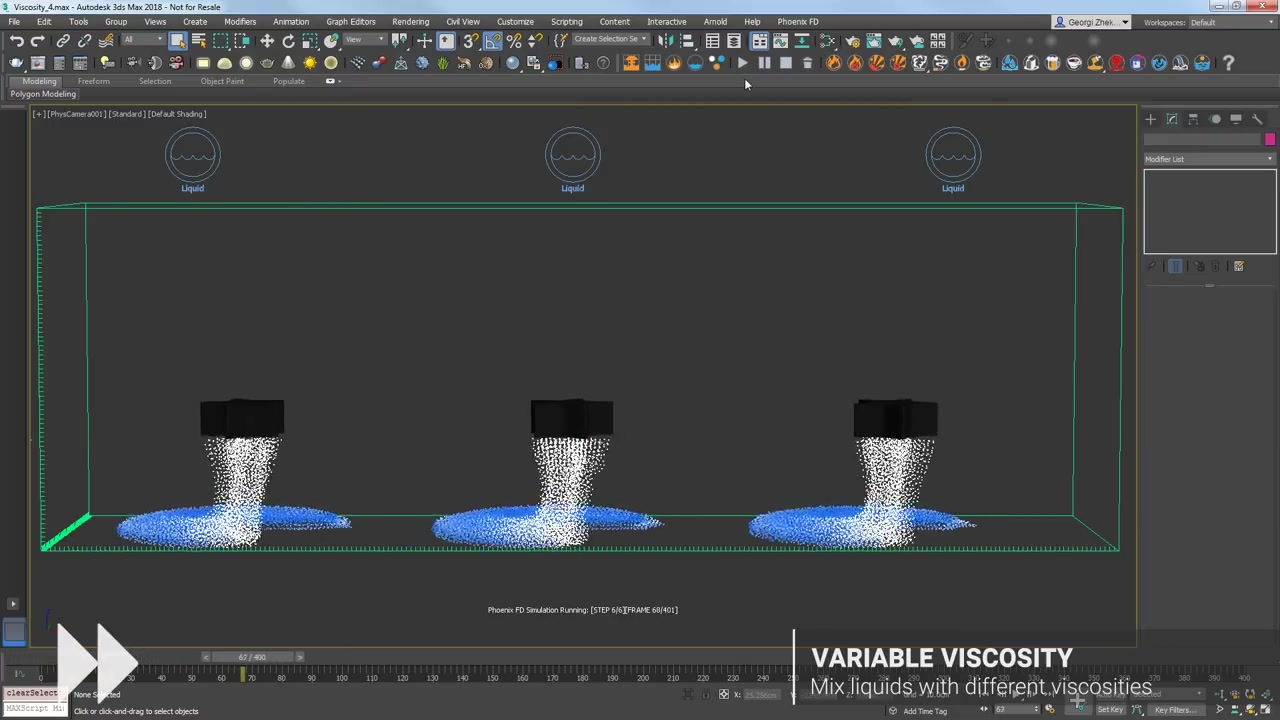This screenshot has height=720, width=1280.
Task: Pause the running Phoenix FD simulation
Action: click(764, 63)
